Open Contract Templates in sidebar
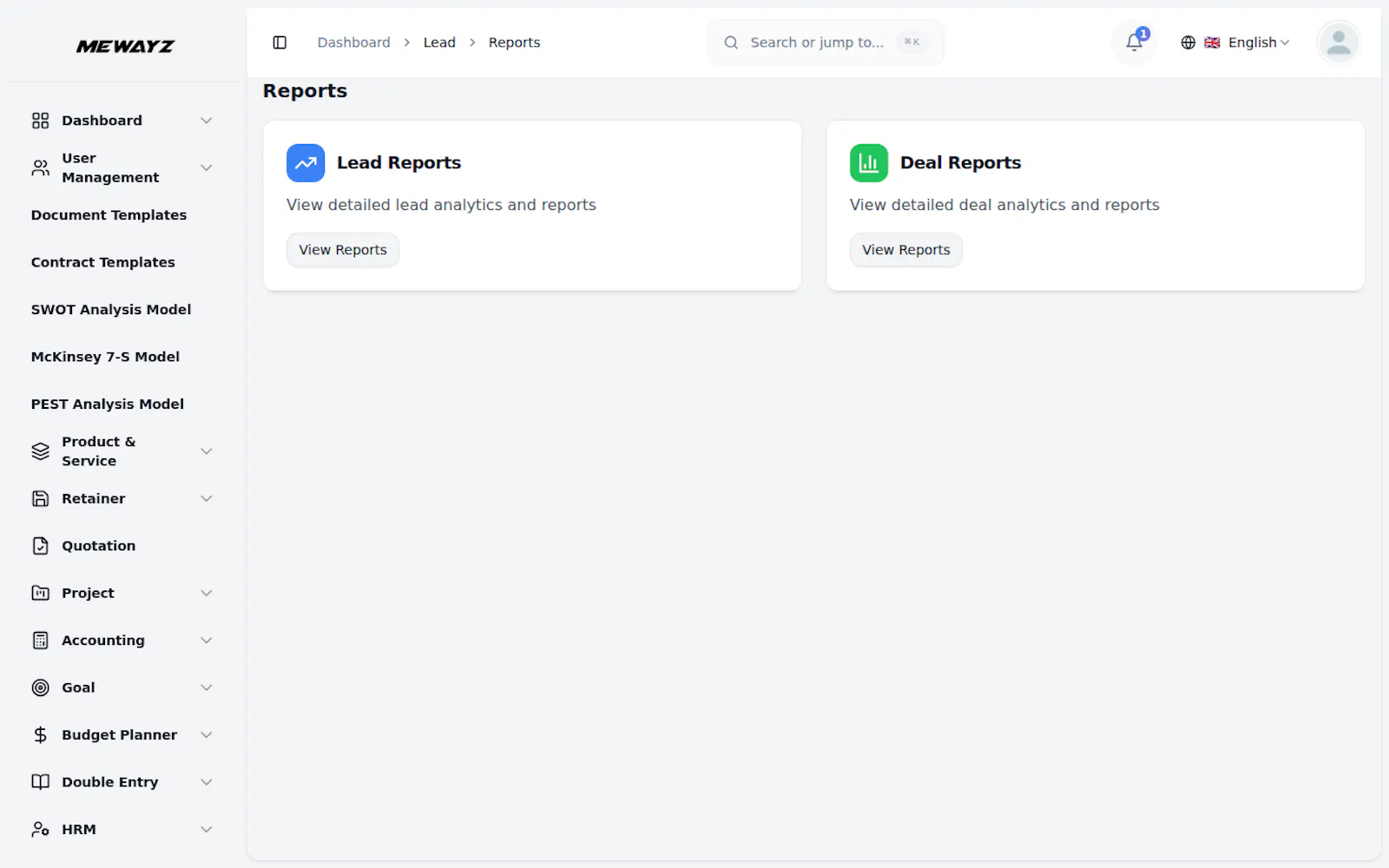The height and width of the screenshot is (868, 1389). click(x=102, y=262)
